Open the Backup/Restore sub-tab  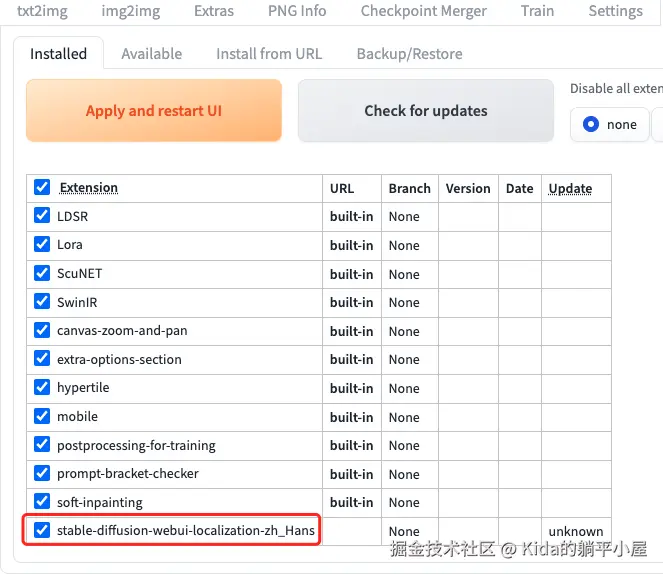pyautogui.click(x=409, y=54)
